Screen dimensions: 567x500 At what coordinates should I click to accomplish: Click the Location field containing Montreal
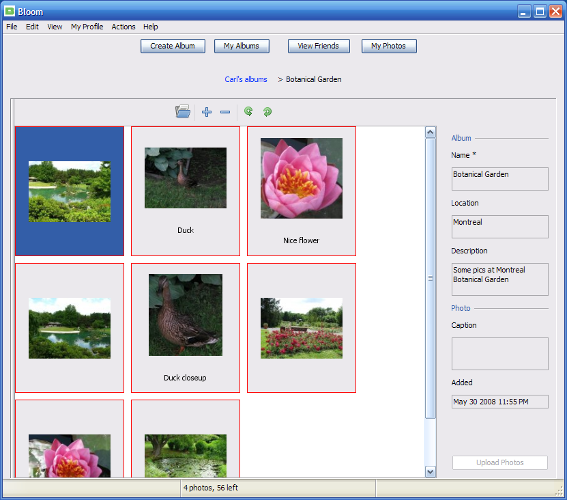tap(500, 227)
